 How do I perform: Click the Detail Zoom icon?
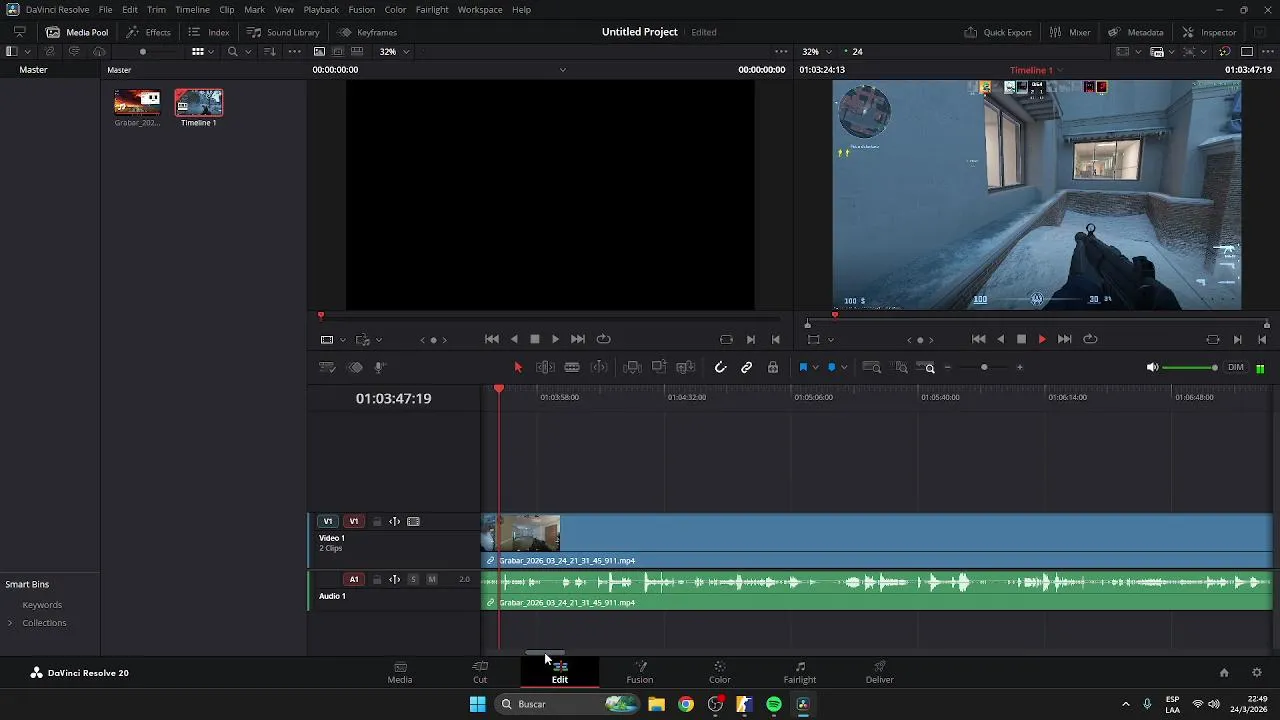pos(901,367)
